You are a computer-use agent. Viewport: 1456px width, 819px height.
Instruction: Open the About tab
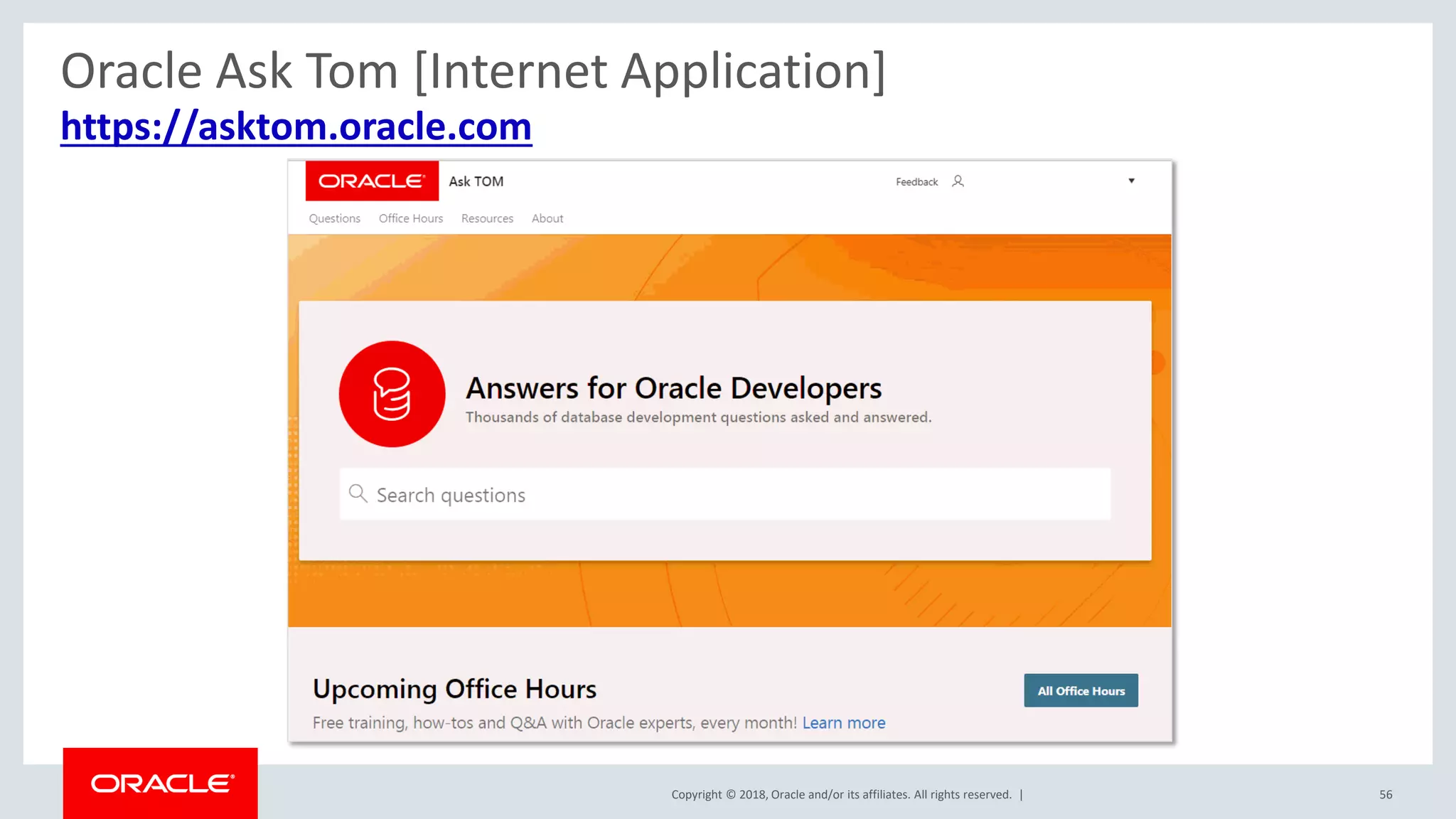pyautogui.click(x=547, y=218)
